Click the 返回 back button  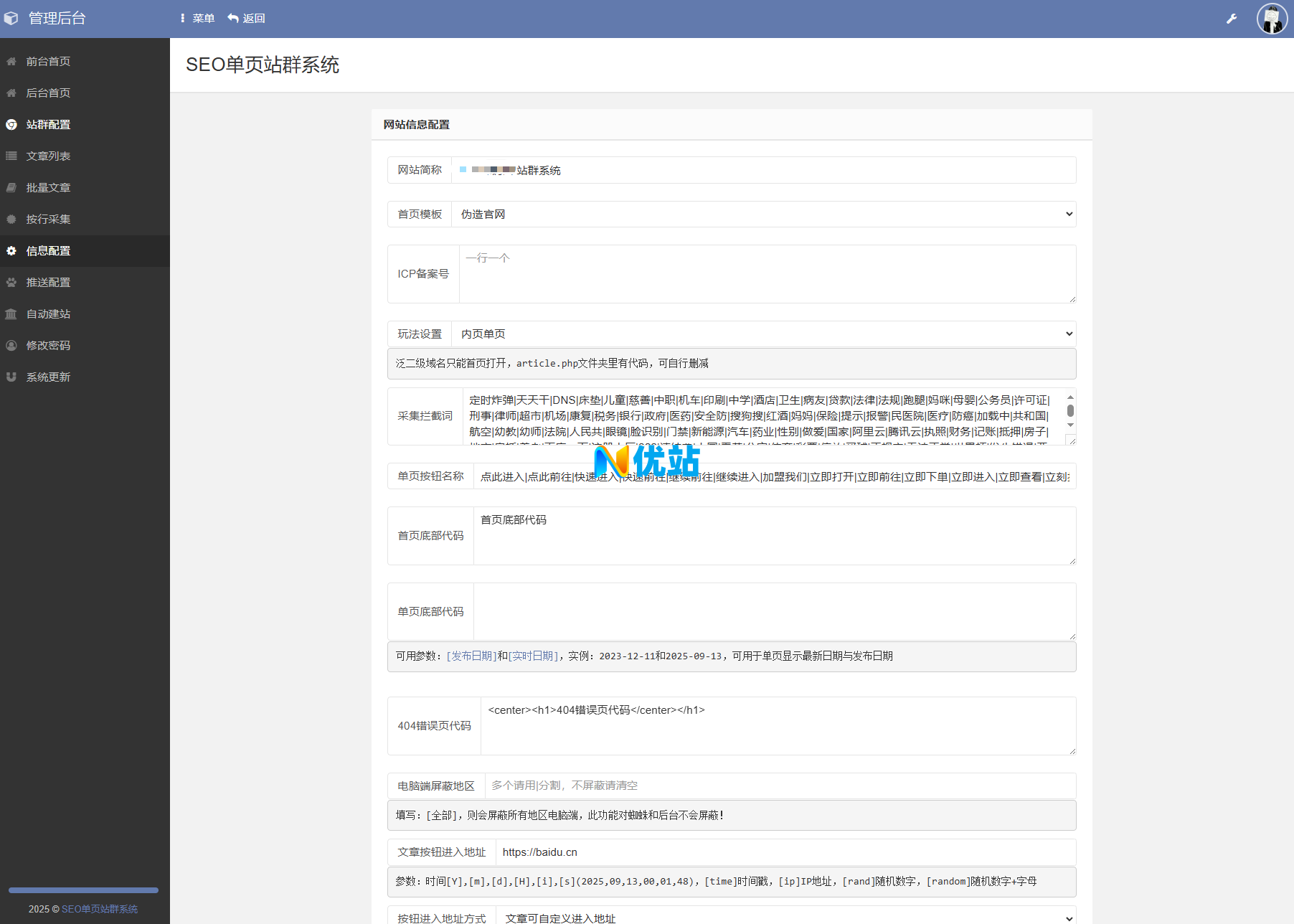(x=247, y=19)
